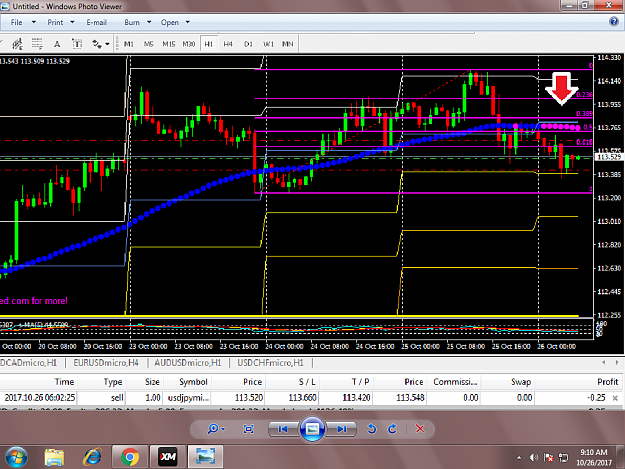The width and height of the screenshot is (625, 469).
Task: Click the blue Help icon
Action: click(x=614, y=22)
